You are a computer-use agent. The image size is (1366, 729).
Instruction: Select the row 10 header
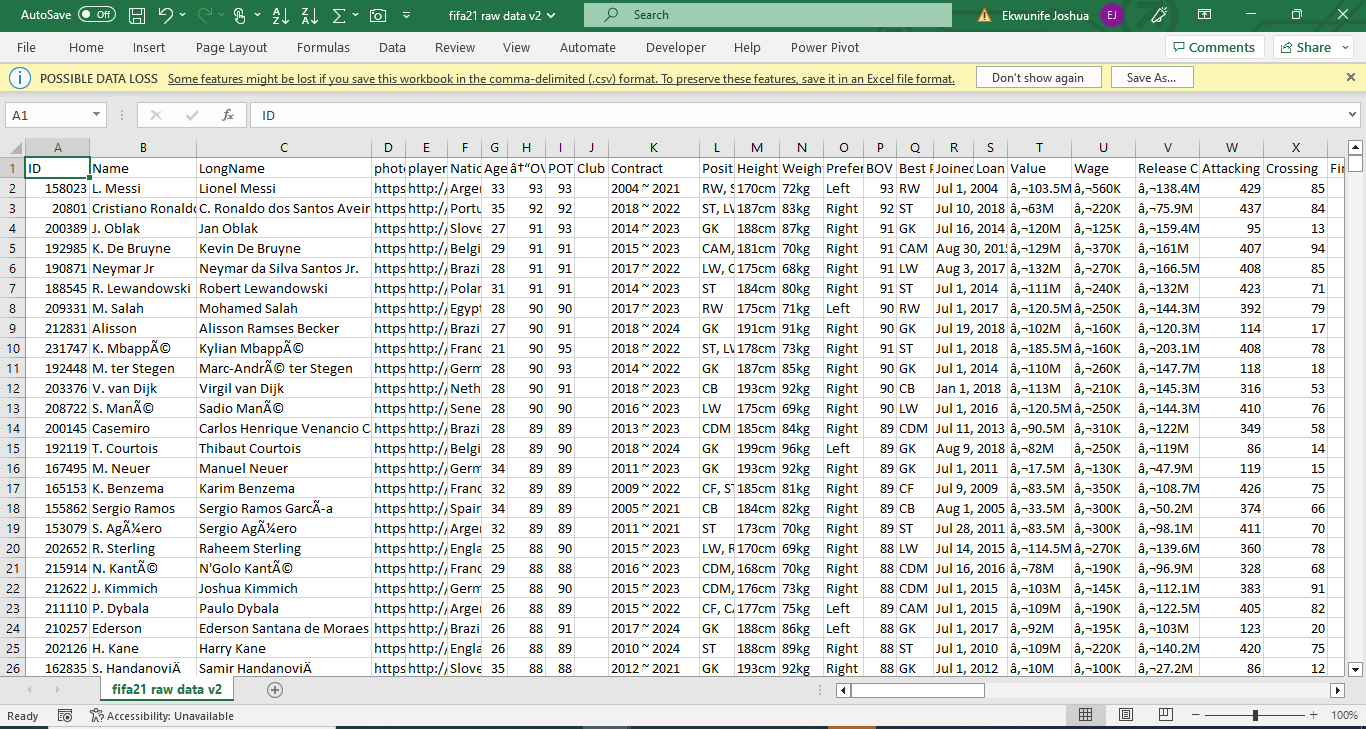coord(13,348)
